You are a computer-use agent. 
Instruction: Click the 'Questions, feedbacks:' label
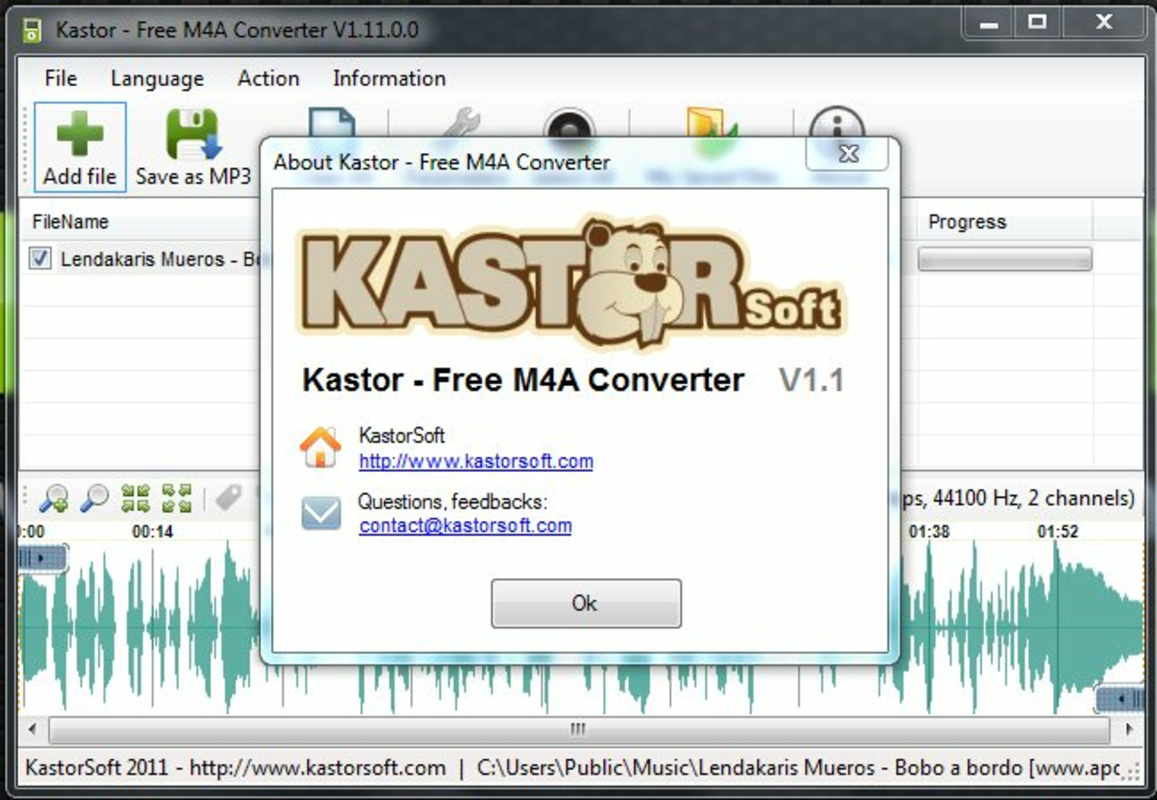[452, 502]
